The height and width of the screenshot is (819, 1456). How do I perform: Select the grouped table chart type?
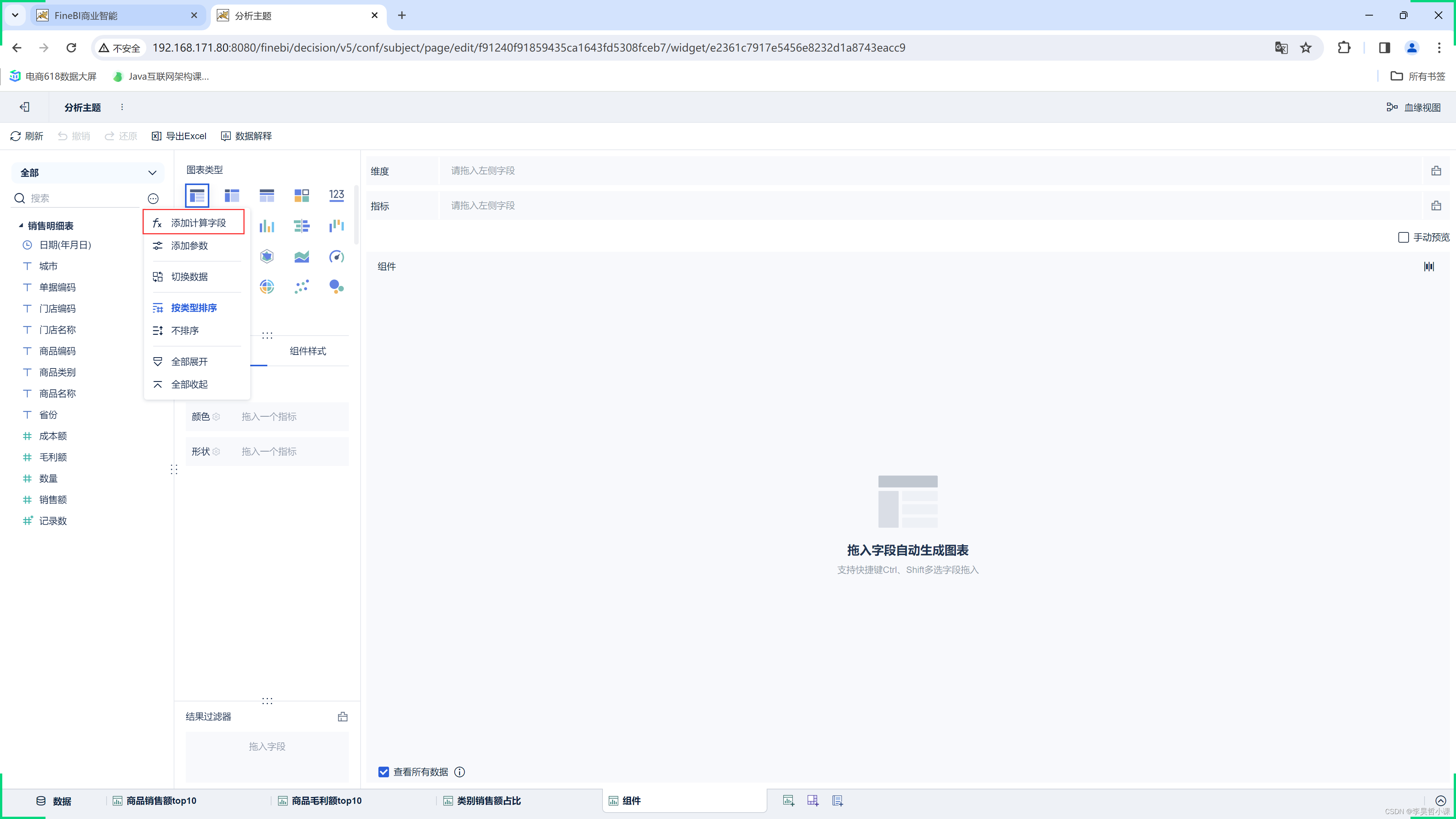click(x=197, y=196)
